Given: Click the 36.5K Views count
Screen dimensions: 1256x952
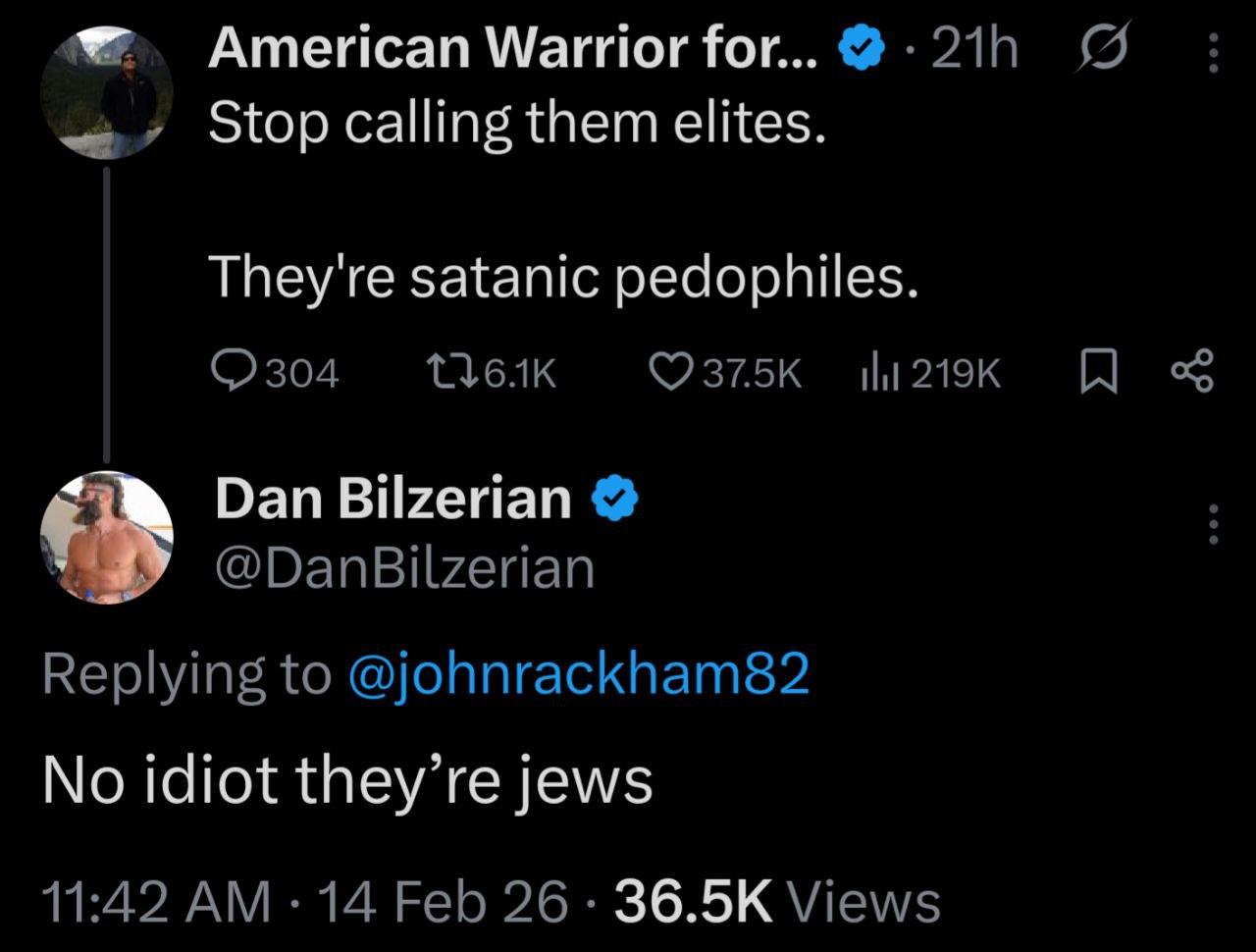Looking at the screenshot, I should point(777,901).
